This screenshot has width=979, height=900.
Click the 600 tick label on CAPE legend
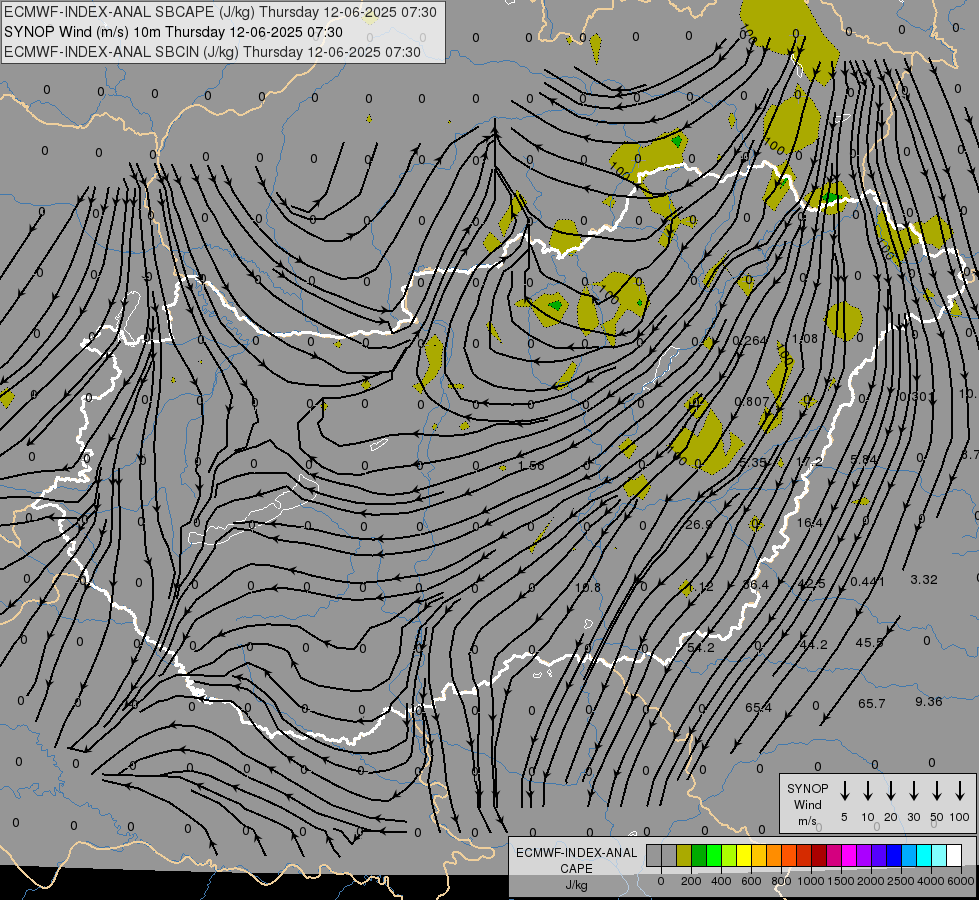[751, 881]
